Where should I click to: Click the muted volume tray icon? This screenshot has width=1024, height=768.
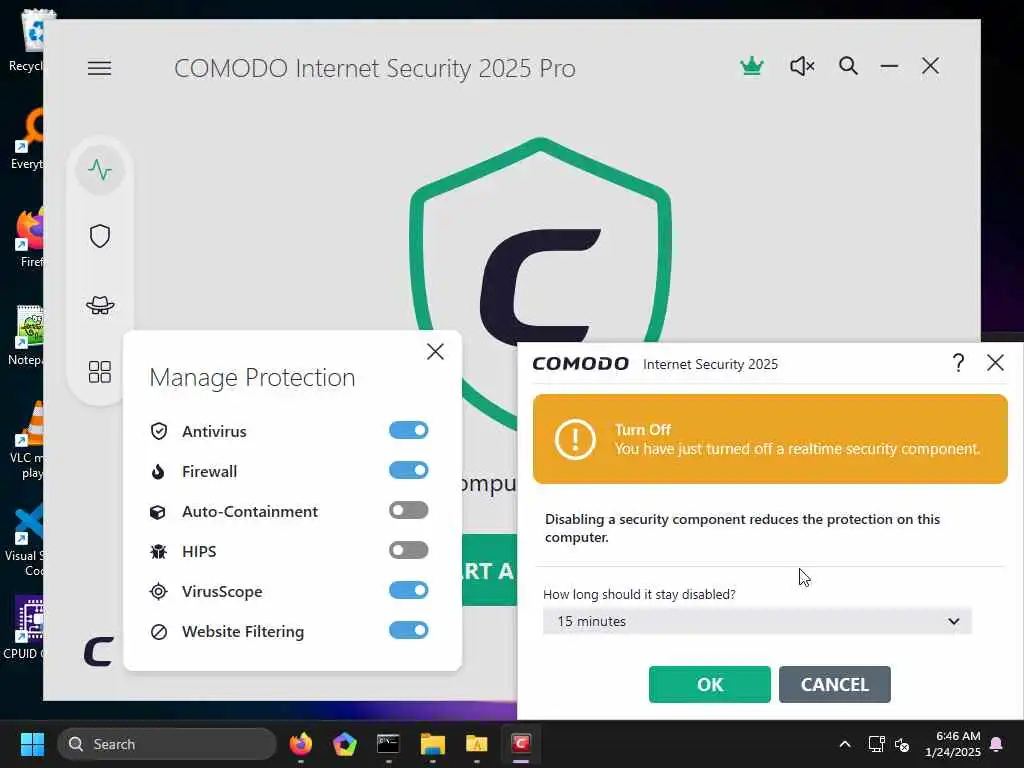point(902,744)
